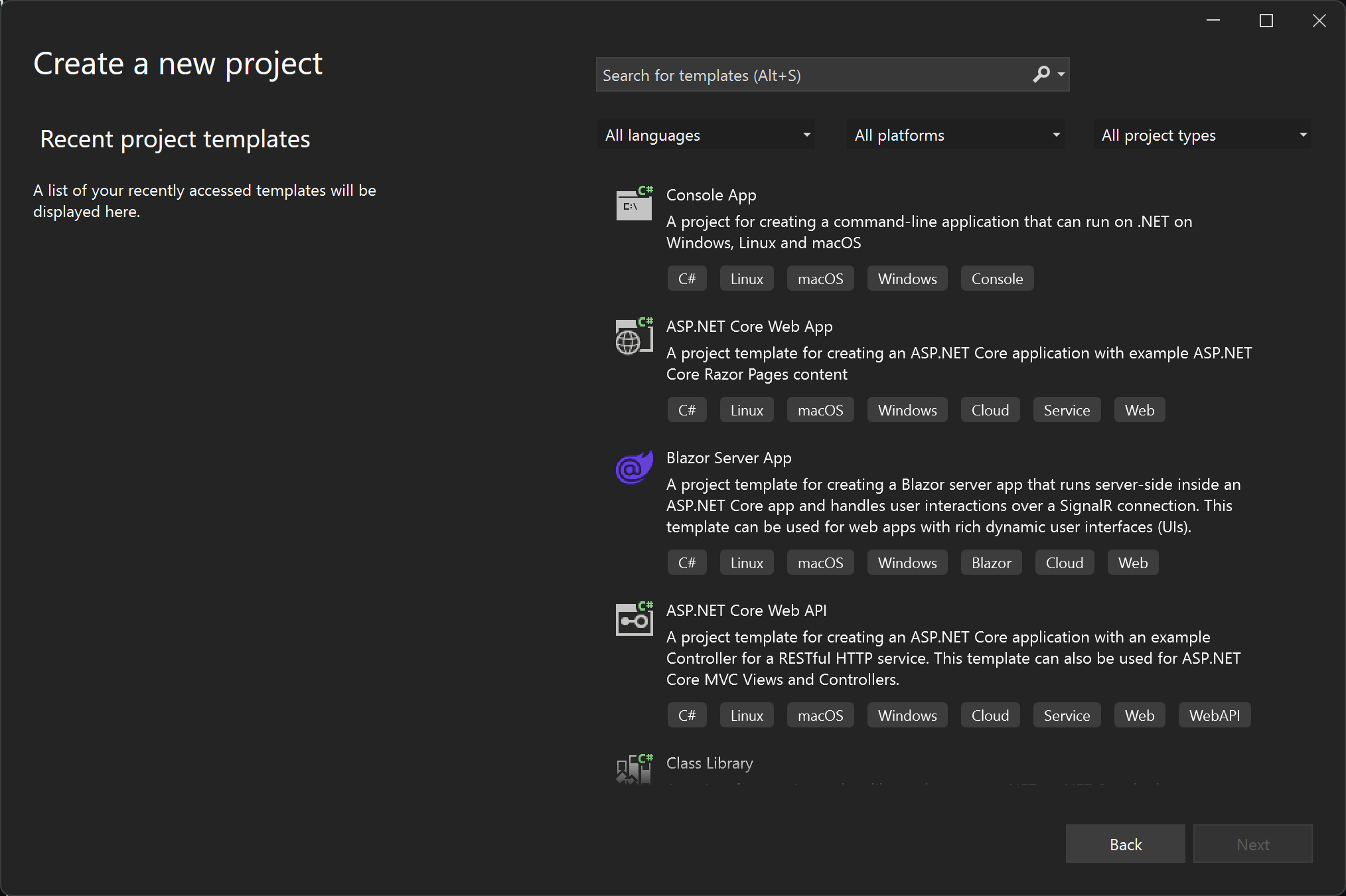Viewport: 1346px width, 896px height.
Task: Select the ASP.NET Core Web API title
Action: tap(746, 611)
